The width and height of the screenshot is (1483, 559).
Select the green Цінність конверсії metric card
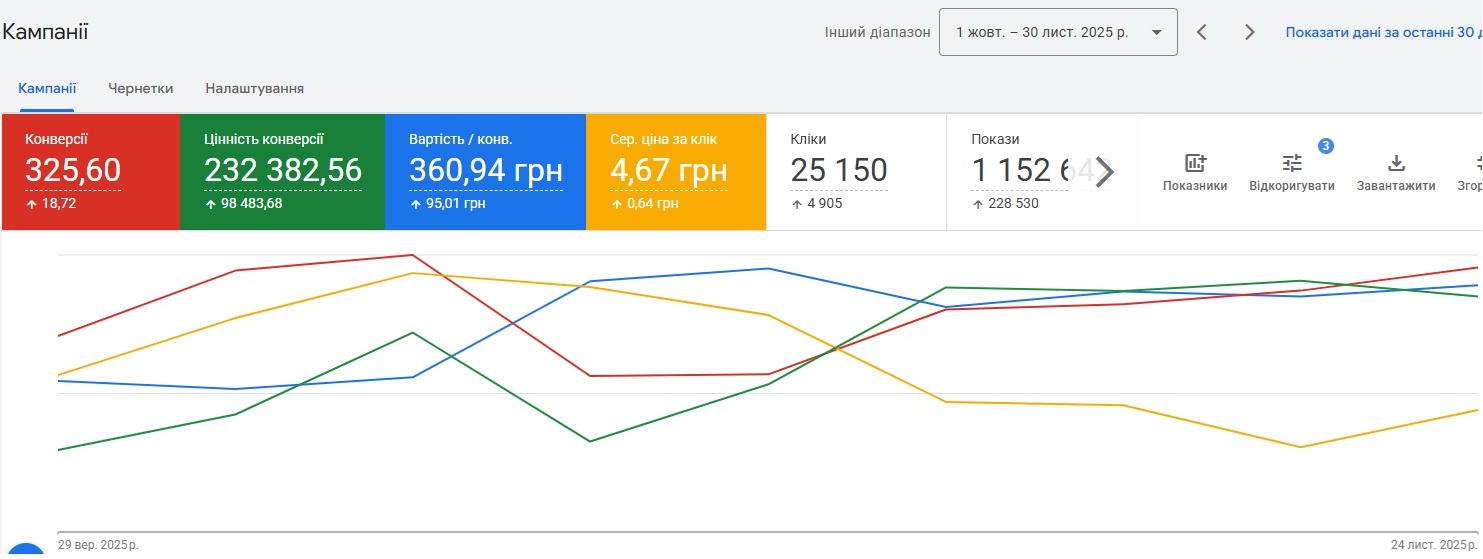(282, 172)
